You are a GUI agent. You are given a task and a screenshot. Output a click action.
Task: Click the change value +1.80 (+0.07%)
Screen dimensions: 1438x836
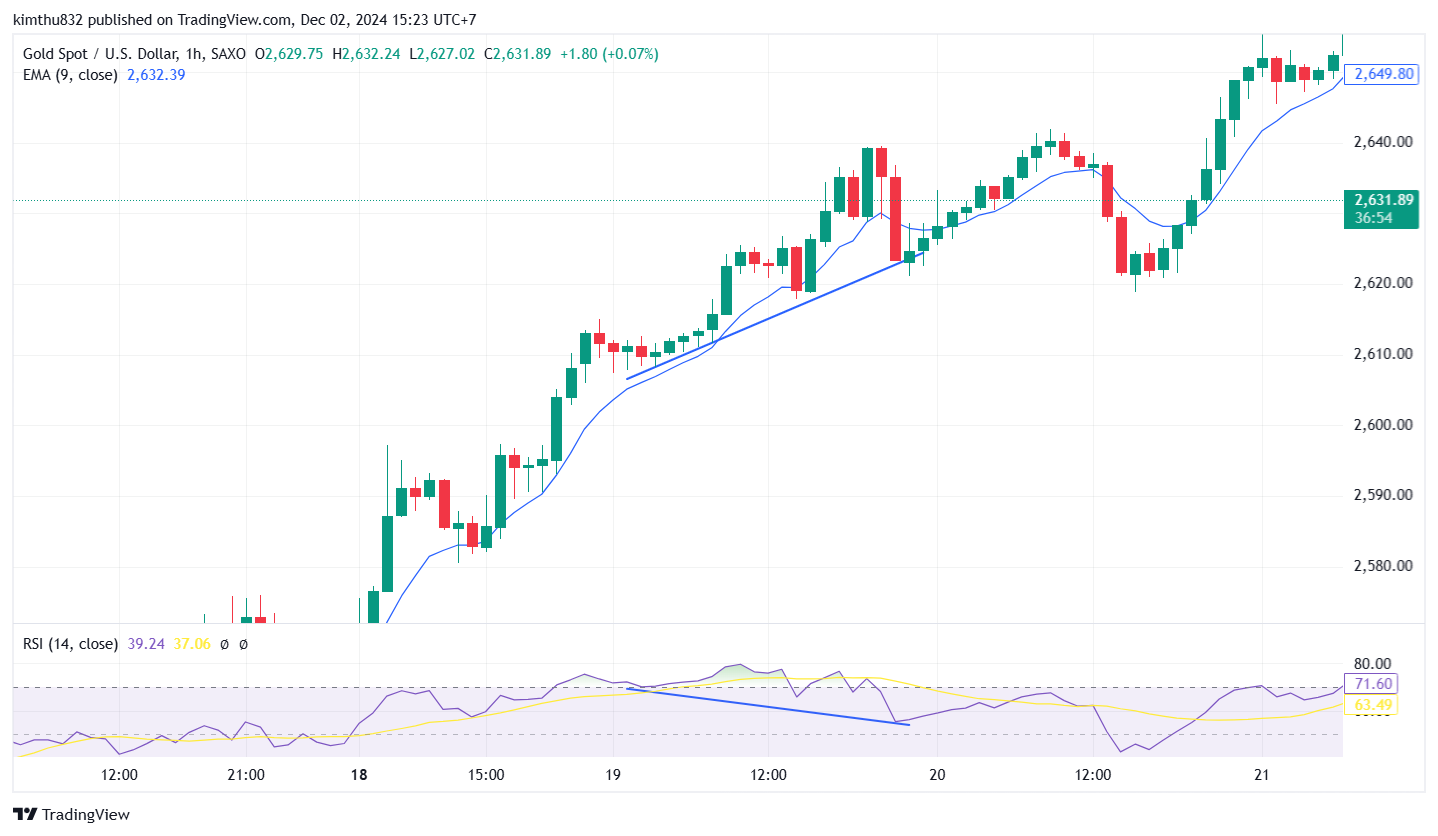[x=608, y=54]
